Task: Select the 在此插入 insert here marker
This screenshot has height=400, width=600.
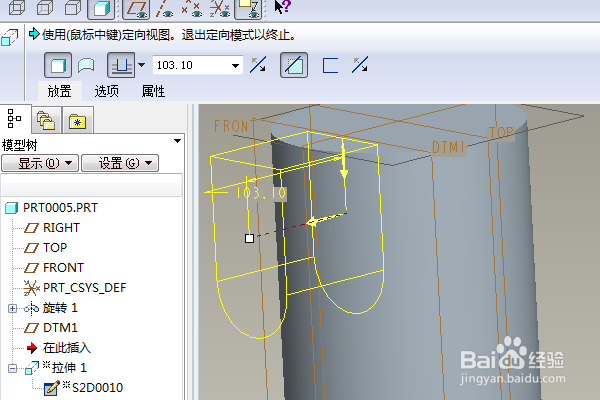Action: (59, 348)
